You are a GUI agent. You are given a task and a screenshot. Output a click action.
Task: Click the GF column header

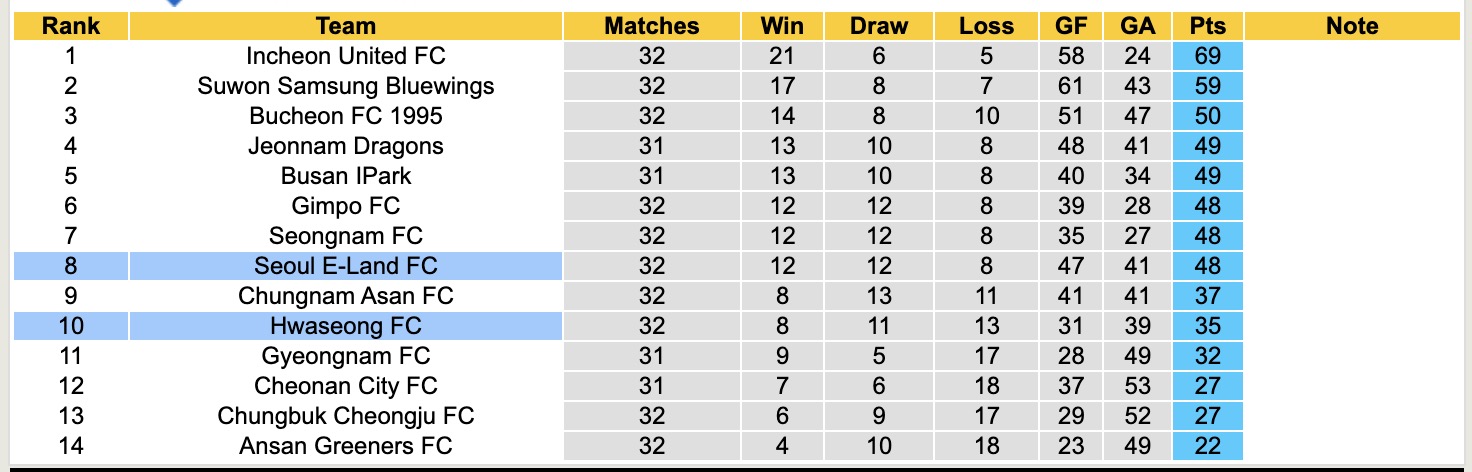click(1071, 27)
